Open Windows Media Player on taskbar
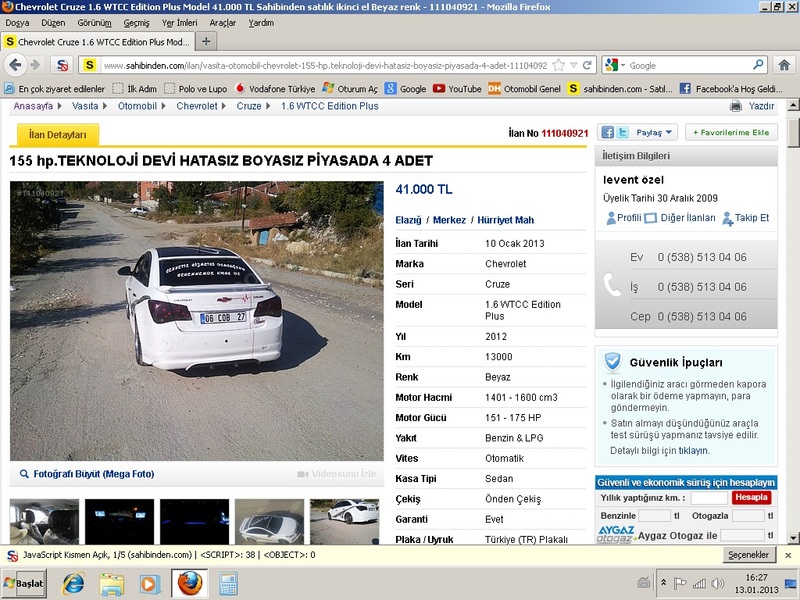800x600 pixels. coord(150,584)
